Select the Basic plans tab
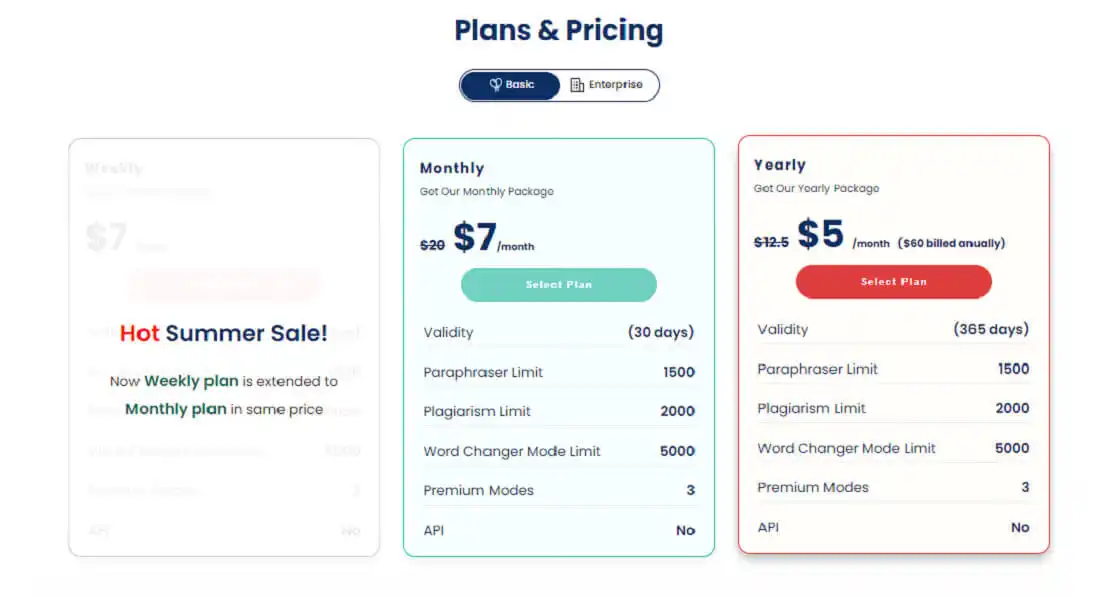Viewport: 1118px width, 597px height. (511, 85)
